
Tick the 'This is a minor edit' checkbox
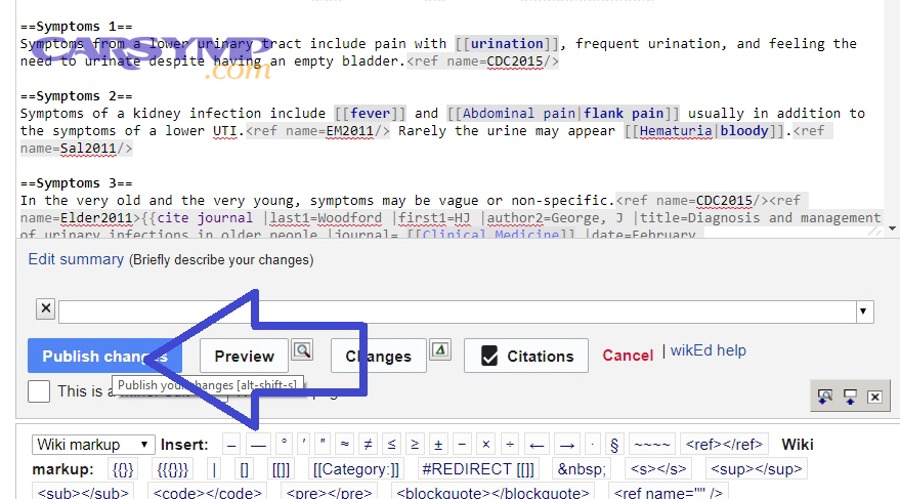38,392
